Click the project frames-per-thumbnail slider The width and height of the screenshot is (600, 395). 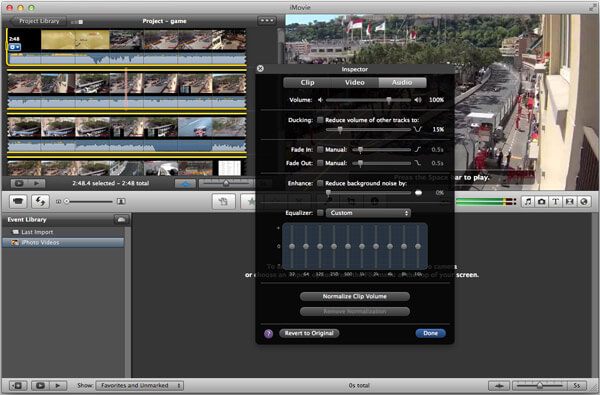[x=226, y=184]
